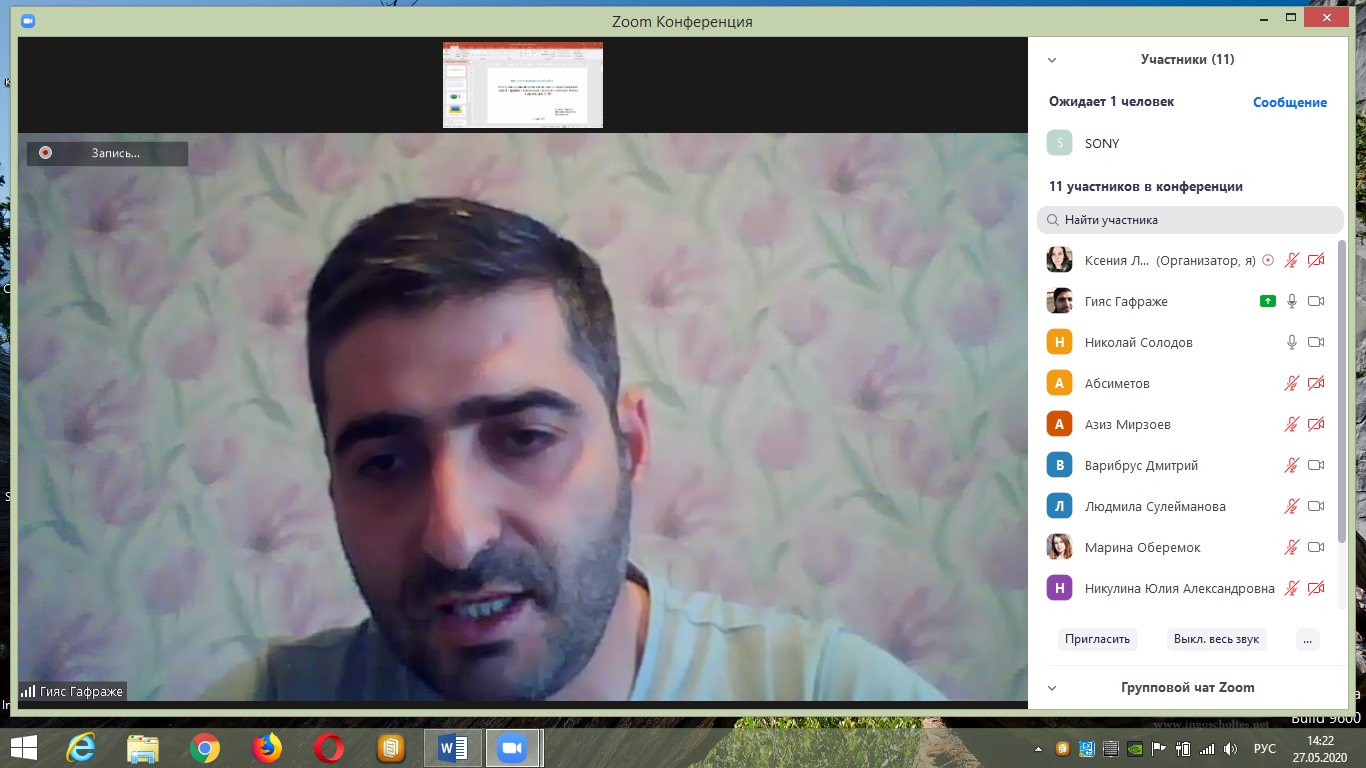Click the Сообщение link for the waiting room
1366x768 pixels.
(1290, 102)
